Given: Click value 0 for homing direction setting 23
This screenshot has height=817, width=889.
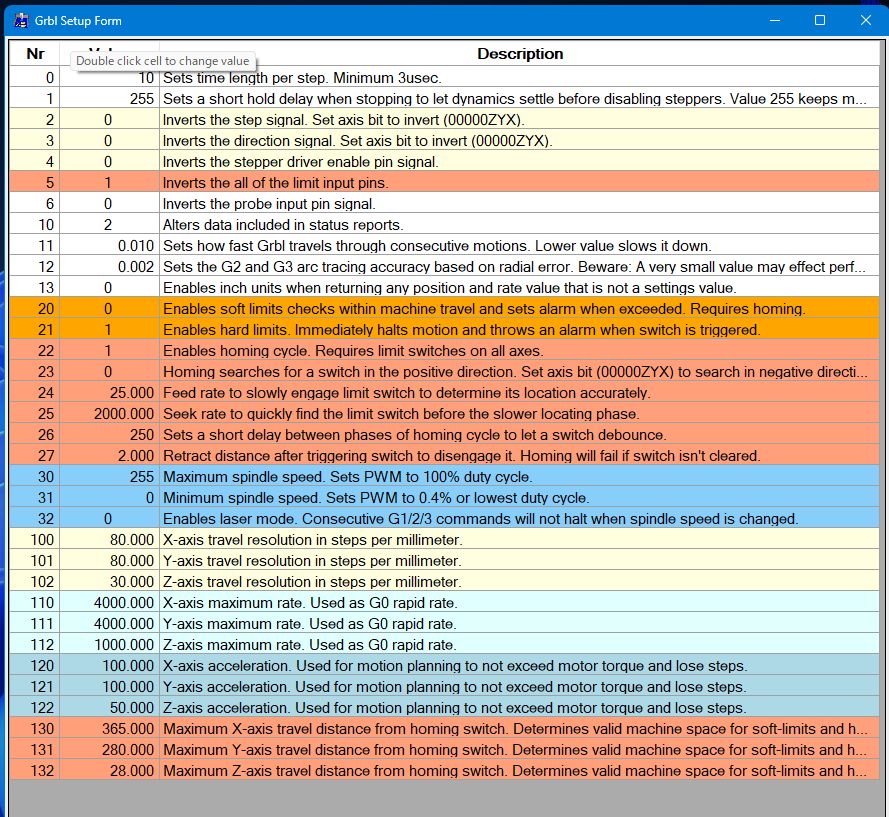Looking at the screenshot, I should tap(109, 371).
